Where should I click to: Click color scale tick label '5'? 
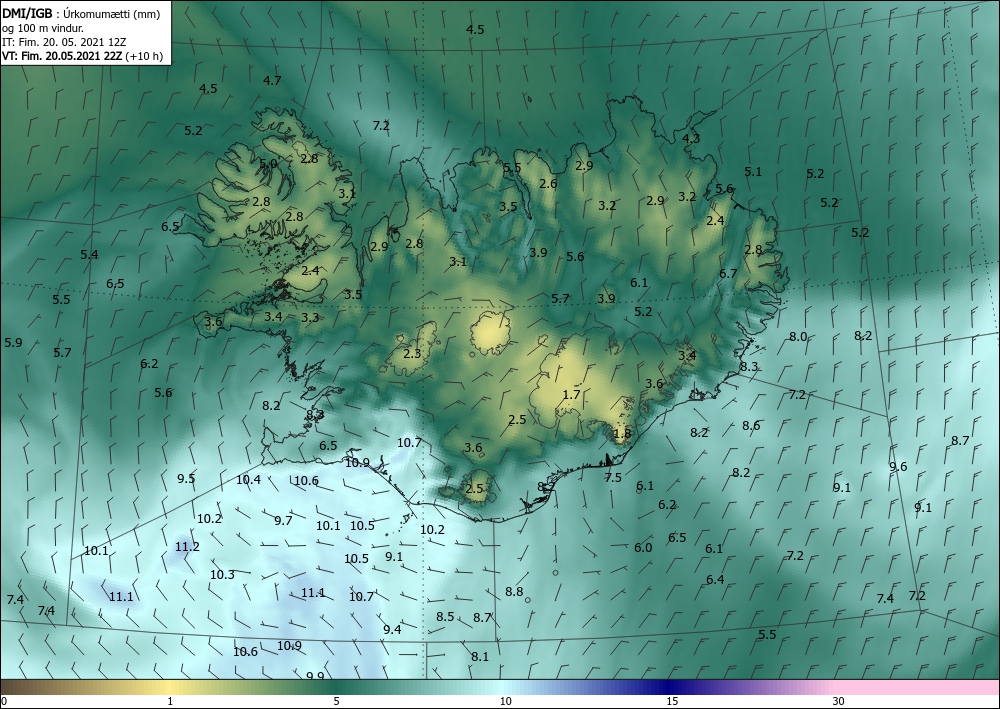click(x=336, y=702)
